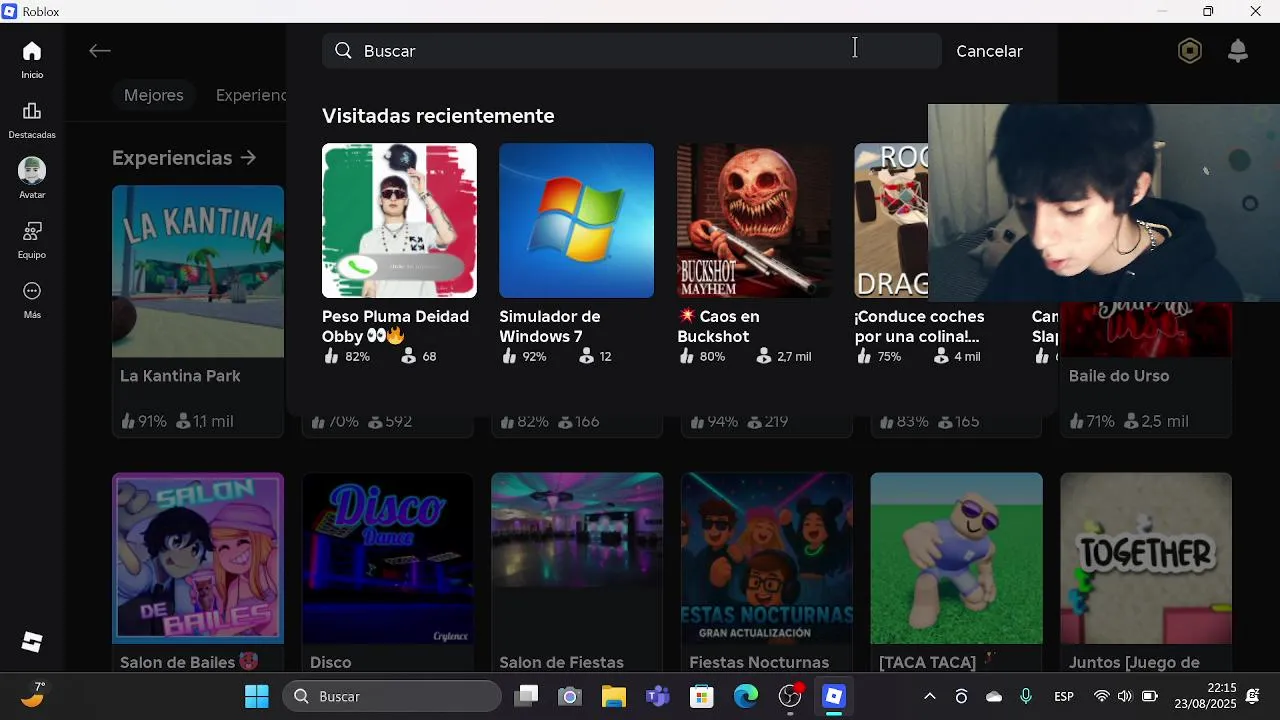
Task: Click the sync tray icon beside OneDrive
Action: pyautogui.click(x=962, y=696)
